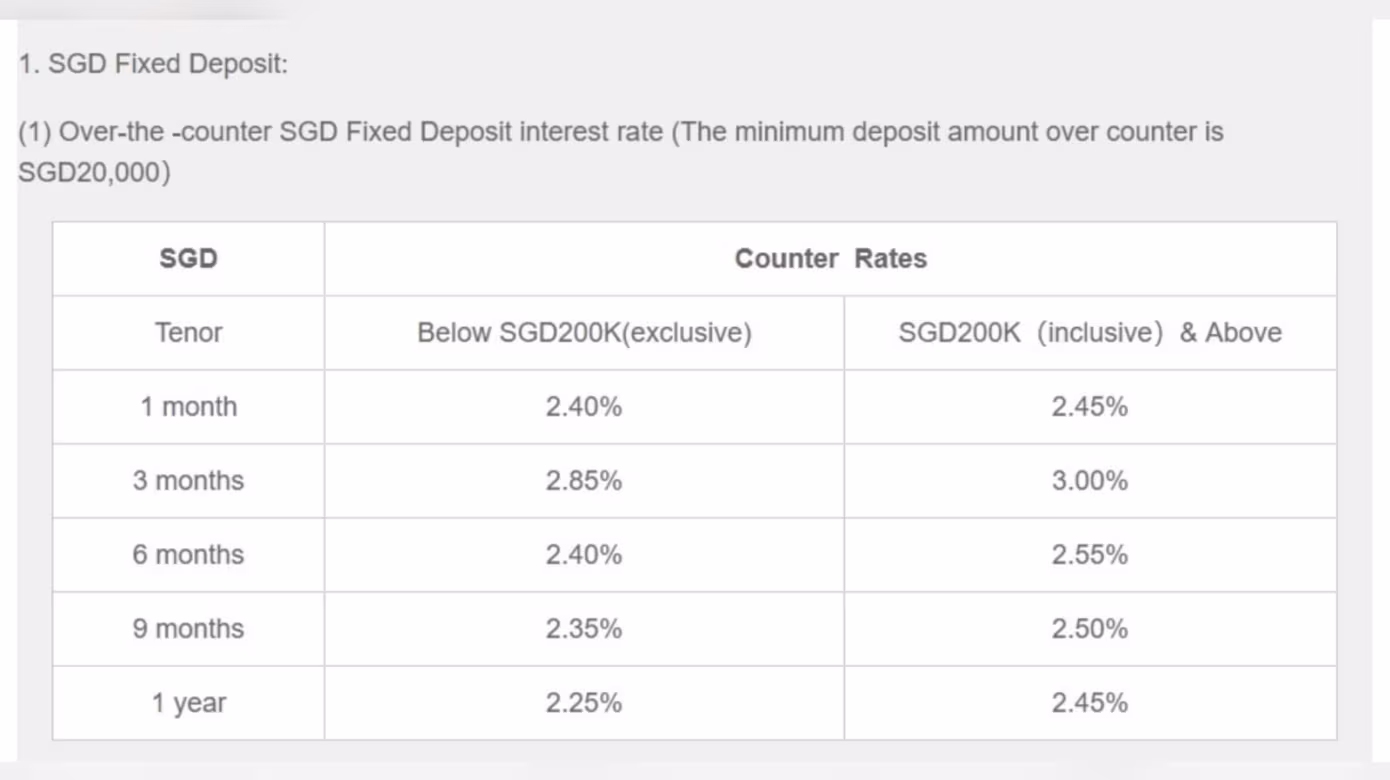Click the 2.85% rate for 3 months
The width and height of the screenshot is (1390, 780).
coord(584,481)
